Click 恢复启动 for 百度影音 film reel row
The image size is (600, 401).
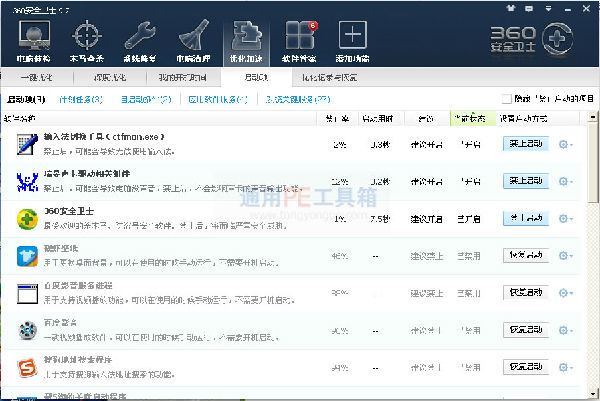coord(526,330)
